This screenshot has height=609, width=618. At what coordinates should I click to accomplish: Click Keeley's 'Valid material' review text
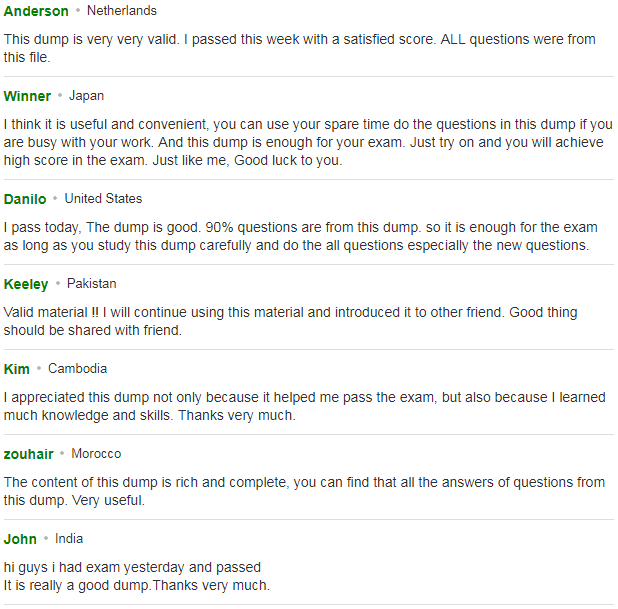tap(290, 321)
